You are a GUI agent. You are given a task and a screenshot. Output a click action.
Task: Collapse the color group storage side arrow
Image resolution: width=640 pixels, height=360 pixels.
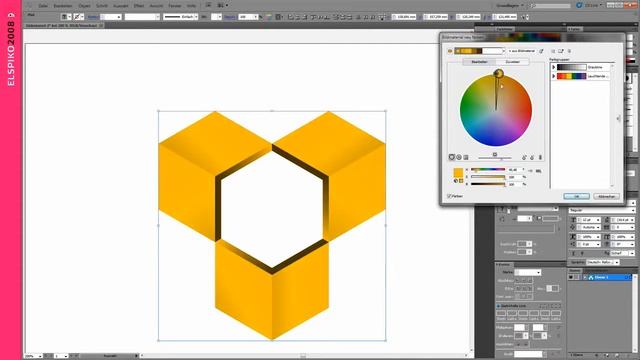point(618,118)
